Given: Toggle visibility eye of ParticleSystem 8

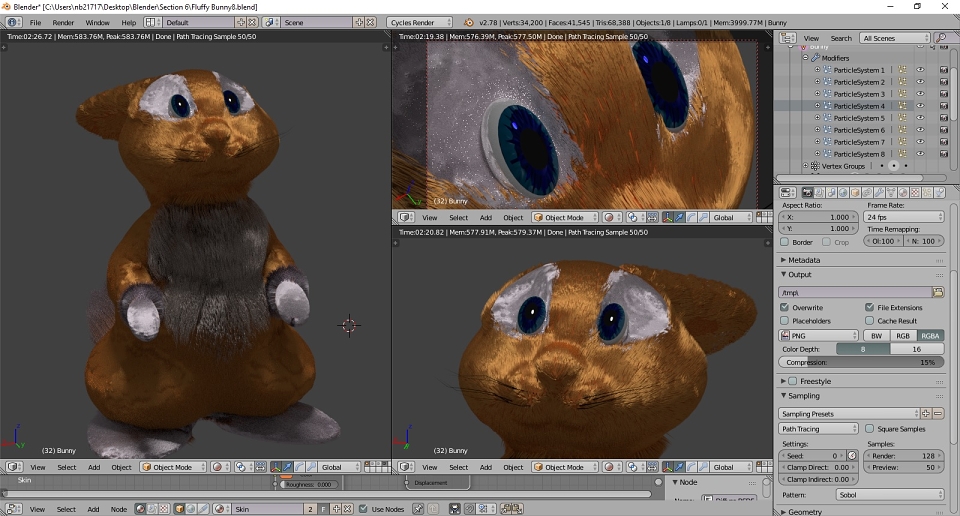Looking at the screenshot, I should (920, 154).
